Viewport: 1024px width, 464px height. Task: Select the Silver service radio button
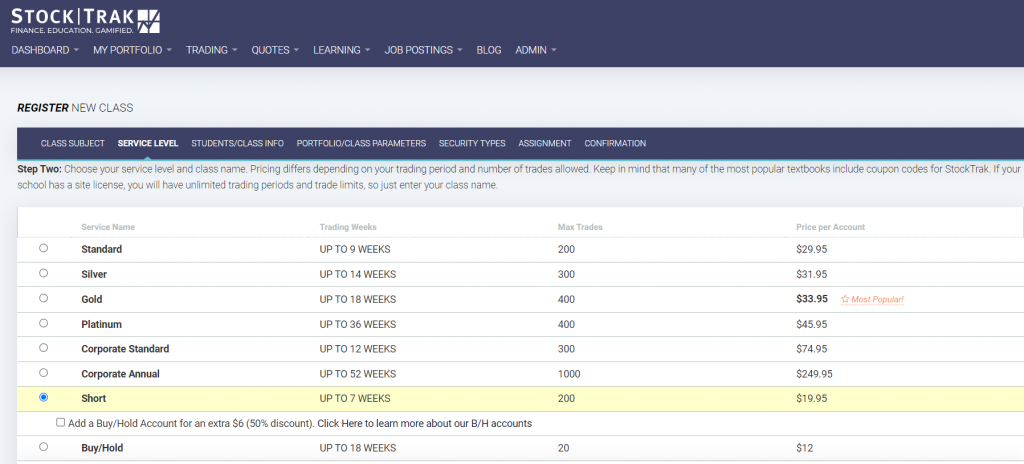tap(44, 273)
